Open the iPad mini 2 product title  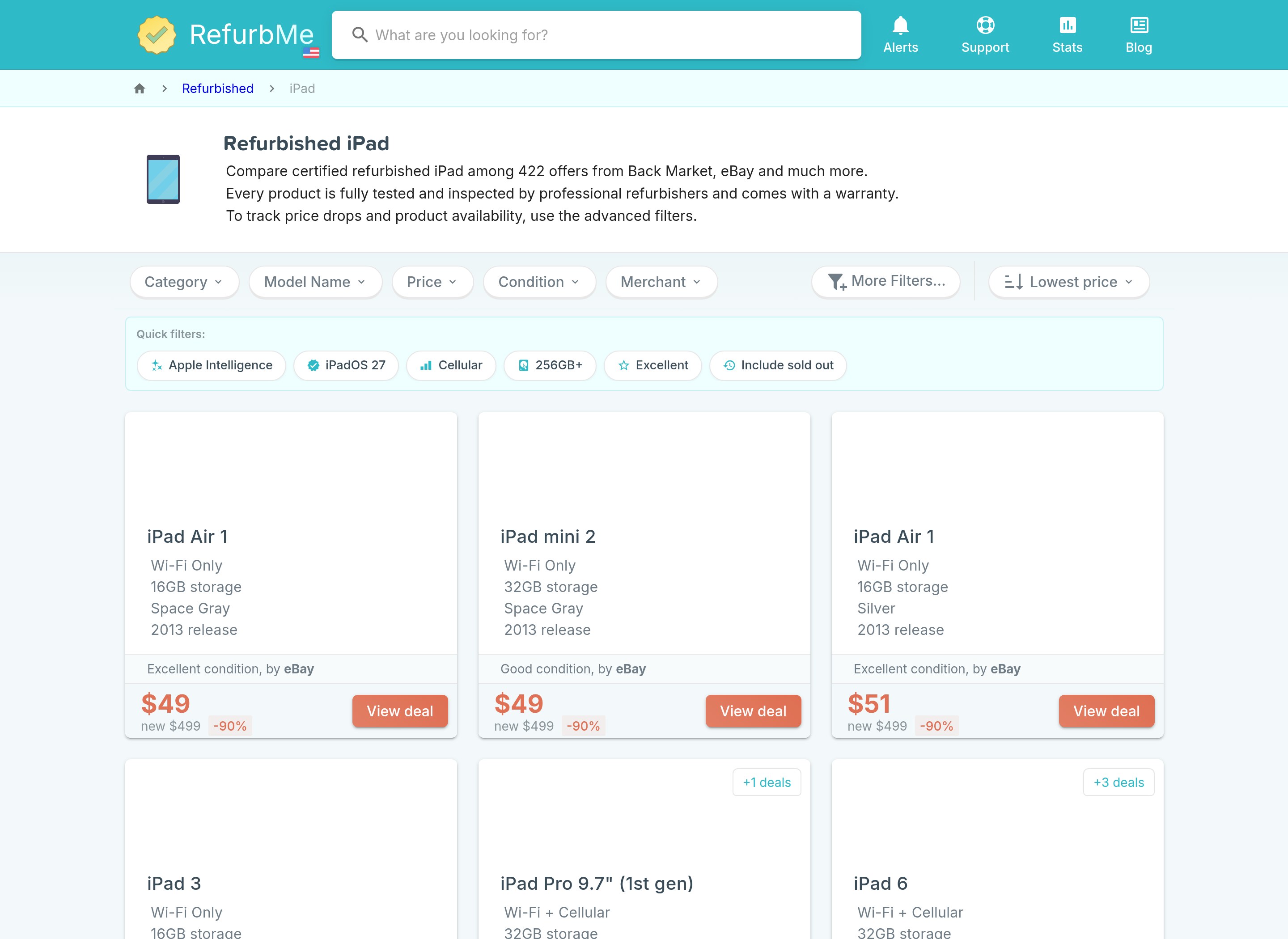coord(548,536)
